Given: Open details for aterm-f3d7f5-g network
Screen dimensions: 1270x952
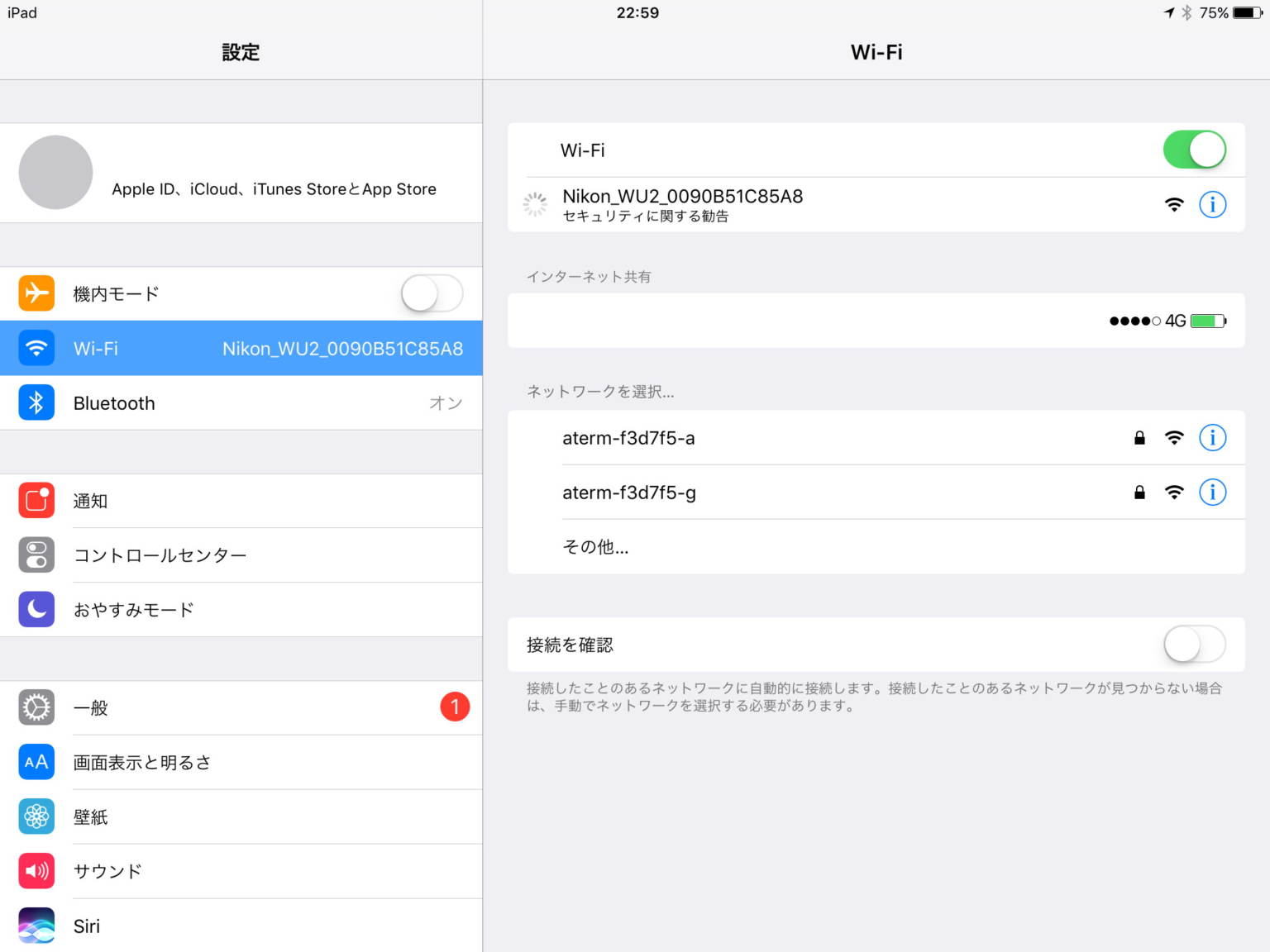Looking at the screenshot, I should (1212, 492).
